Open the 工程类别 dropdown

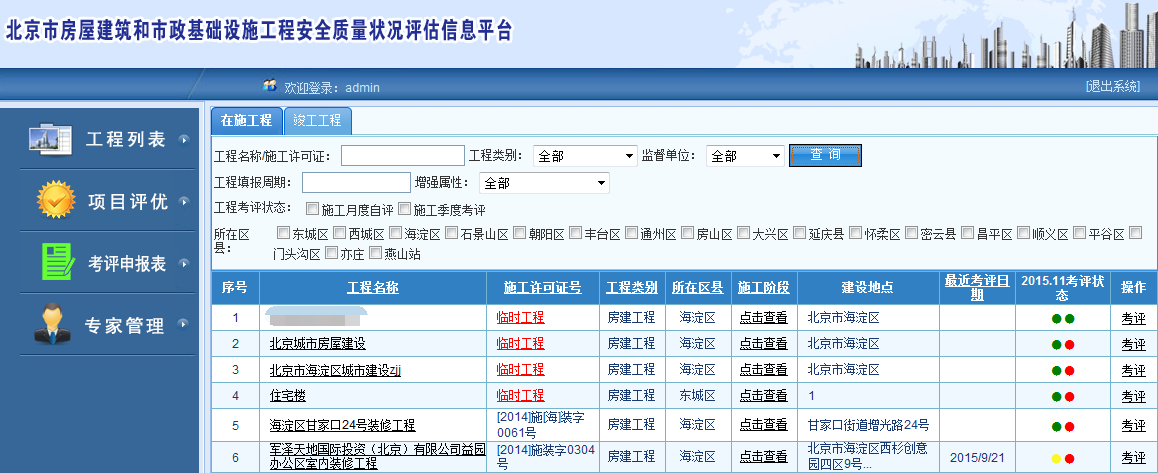(x=585, y=156)
